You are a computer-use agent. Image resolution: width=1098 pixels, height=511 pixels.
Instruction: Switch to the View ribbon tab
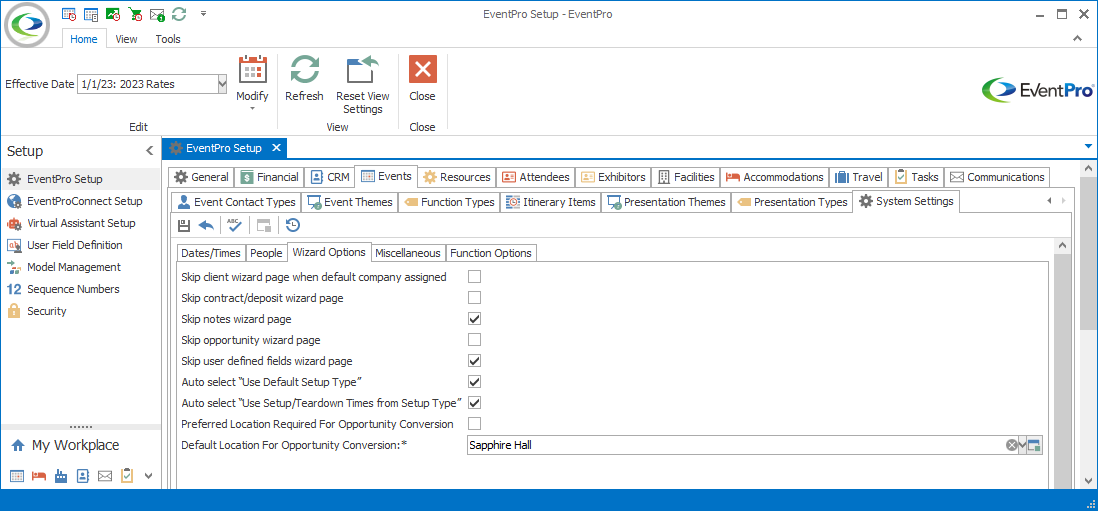pos(127,39)
